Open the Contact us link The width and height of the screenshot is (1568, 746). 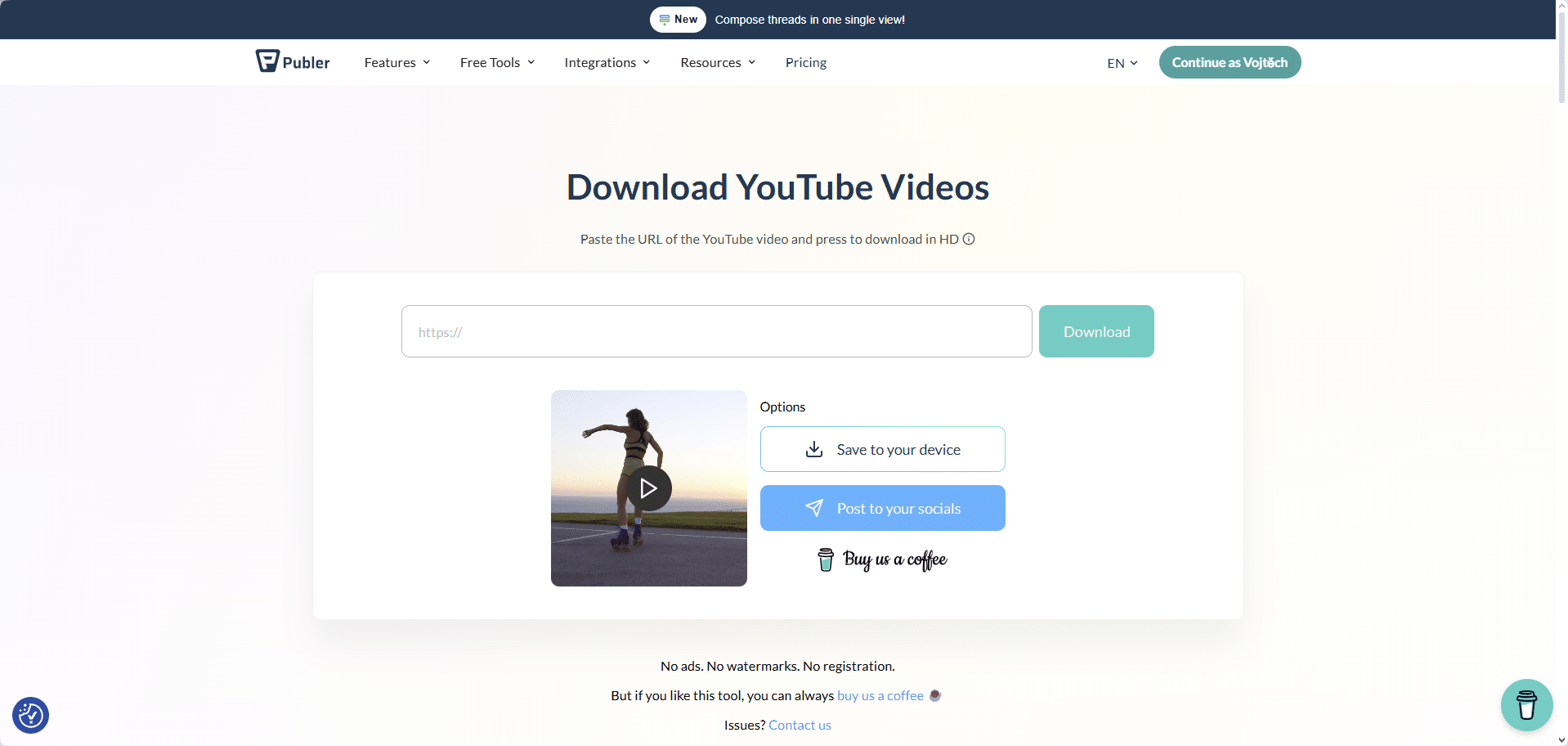800,725
